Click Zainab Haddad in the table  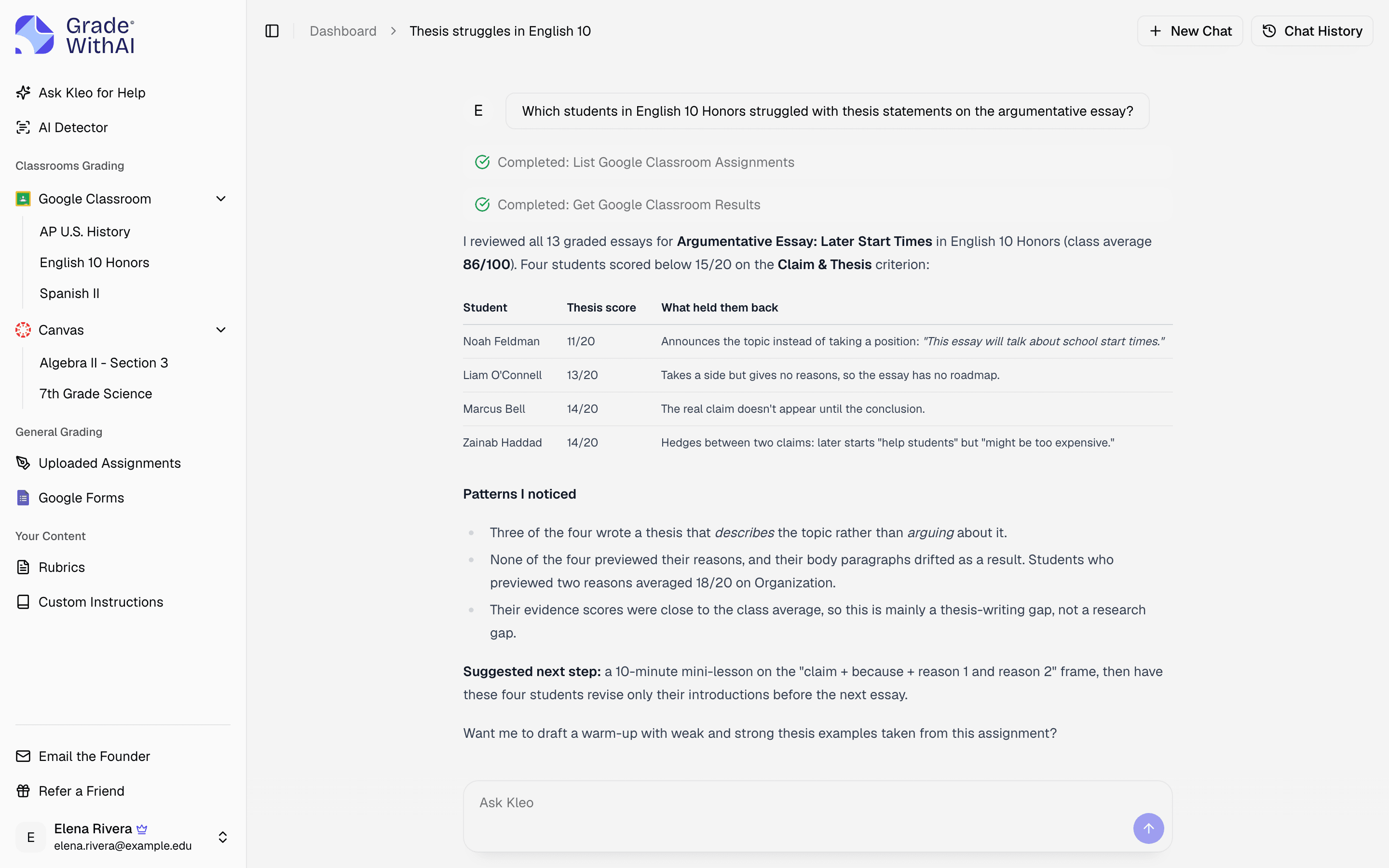point(502,443)
